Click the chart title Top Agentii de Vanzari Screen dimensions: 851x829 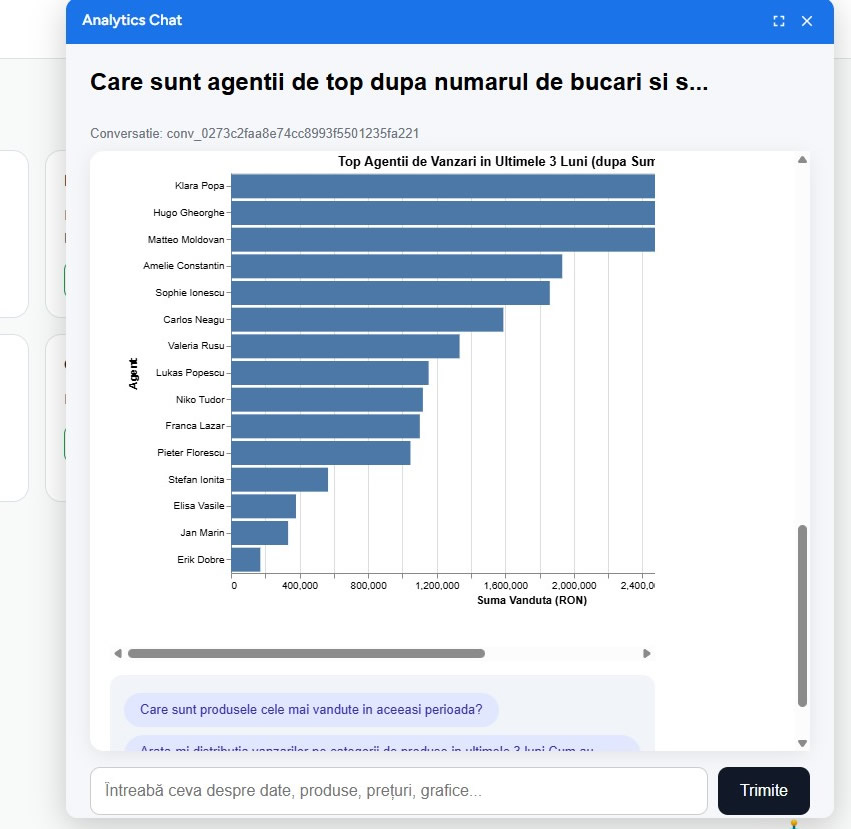coord(496,161)
